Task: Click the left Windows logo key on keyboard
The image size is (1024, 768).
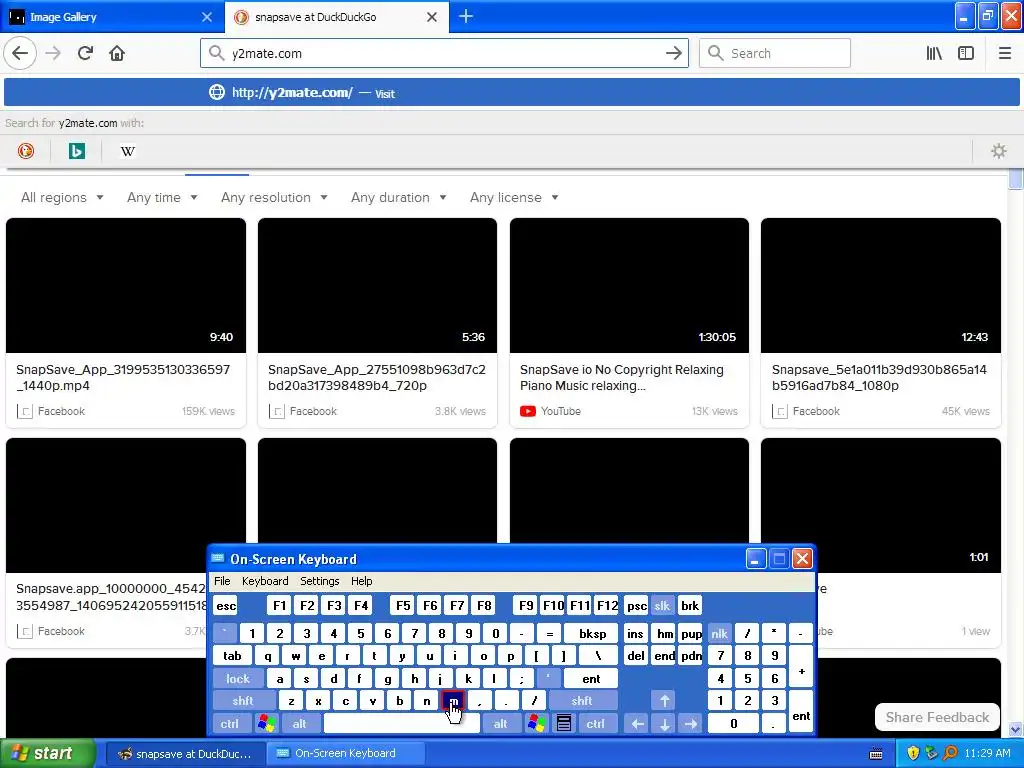Action: 266,723
